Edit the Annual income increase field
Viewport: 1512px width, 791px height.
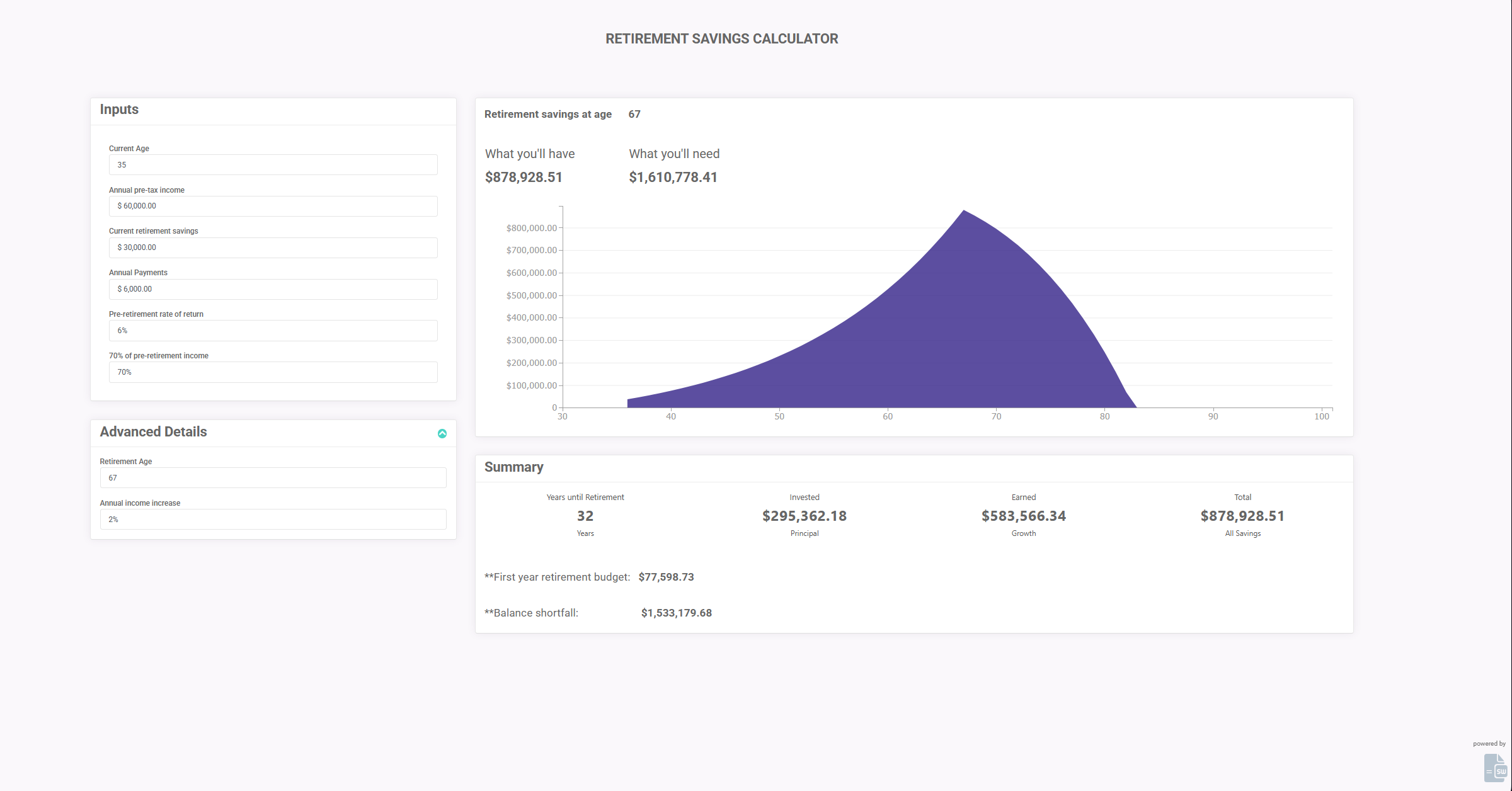(273, 520)
